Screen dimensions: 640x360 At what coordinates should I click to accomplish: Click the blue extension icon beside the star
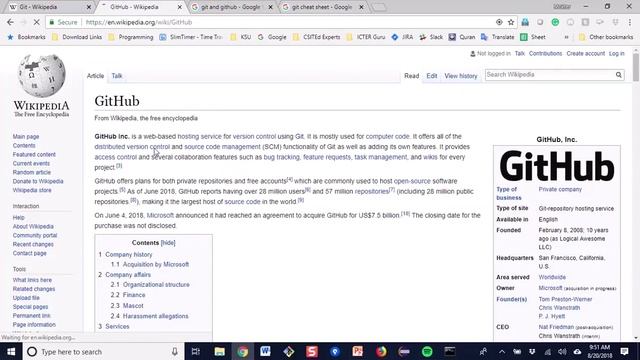pyautogui.click(x=525, y=22)
